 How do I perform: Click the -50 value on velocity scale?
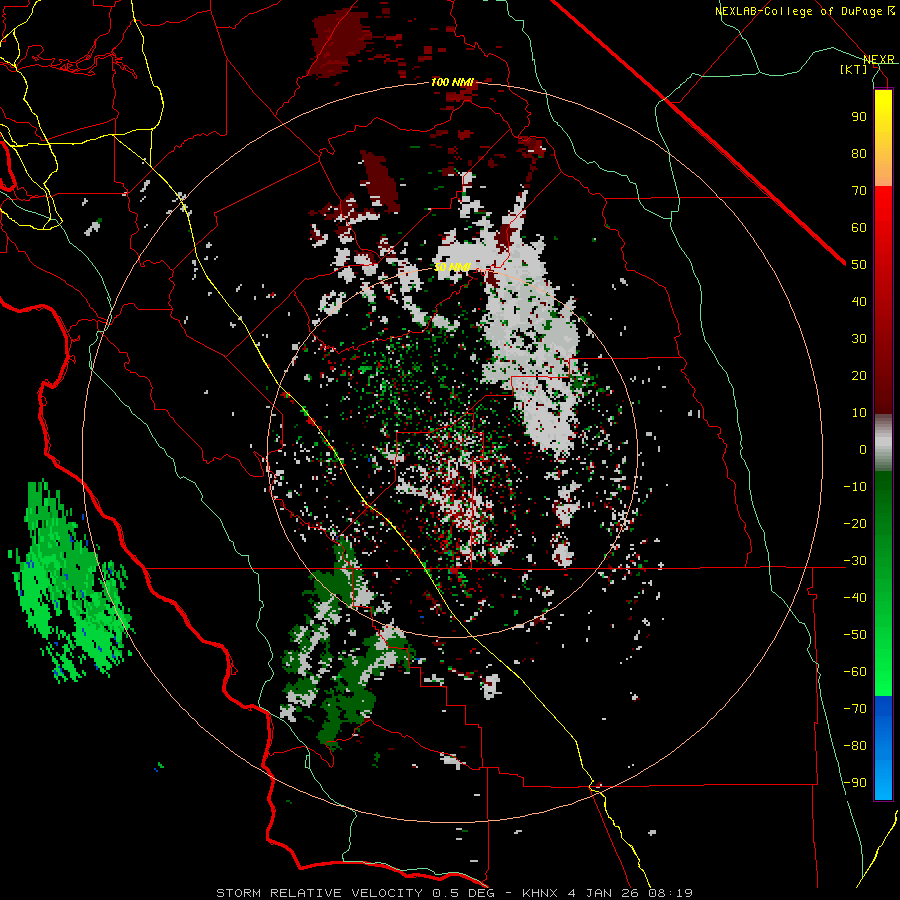coord(855,635)
